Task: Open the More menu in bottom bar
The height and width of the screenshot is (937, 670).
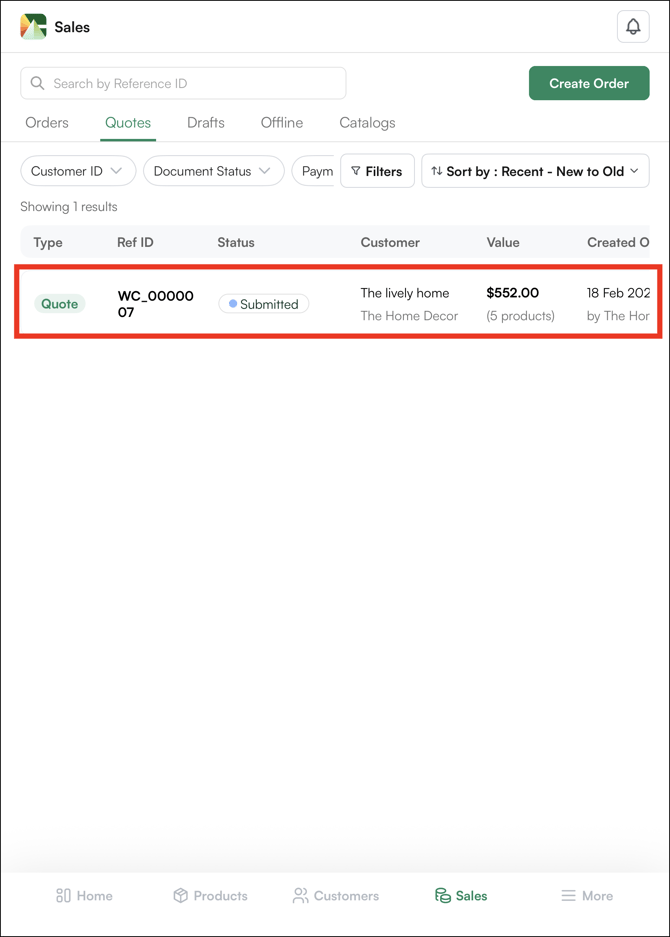Action: point(587,896)
